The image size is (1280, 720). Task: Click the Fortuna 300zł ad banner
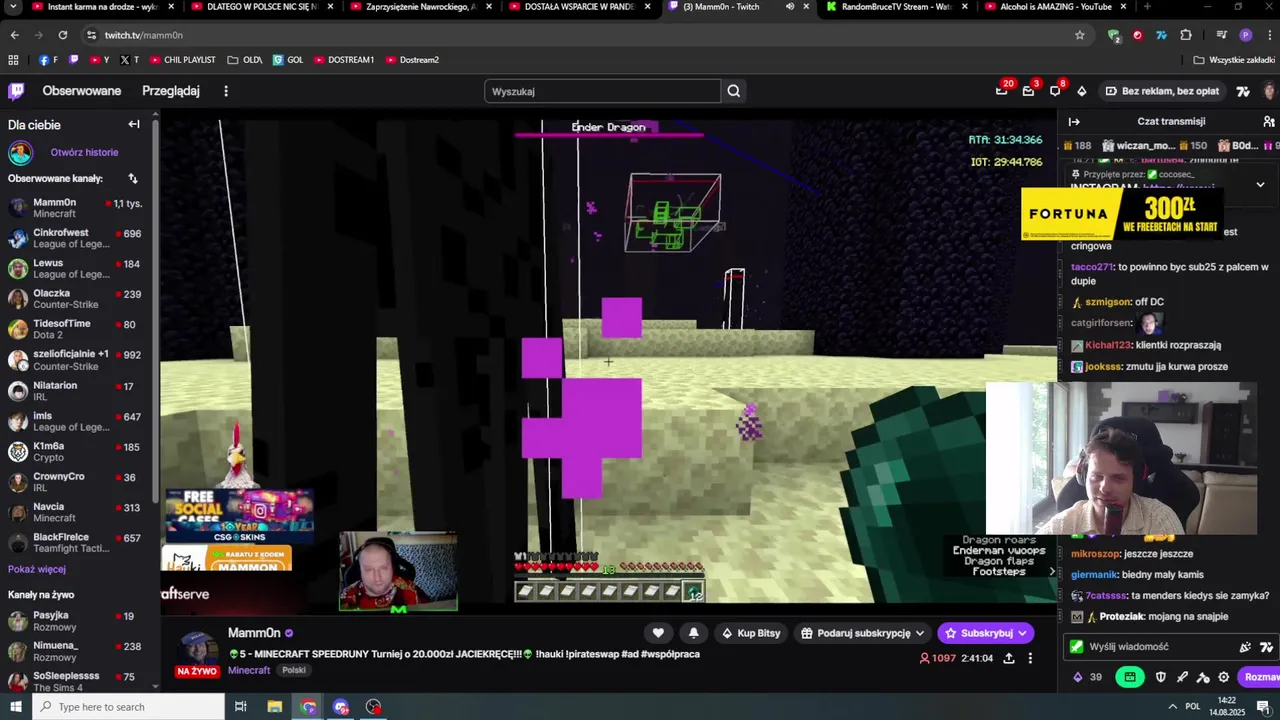point(1122,214)
